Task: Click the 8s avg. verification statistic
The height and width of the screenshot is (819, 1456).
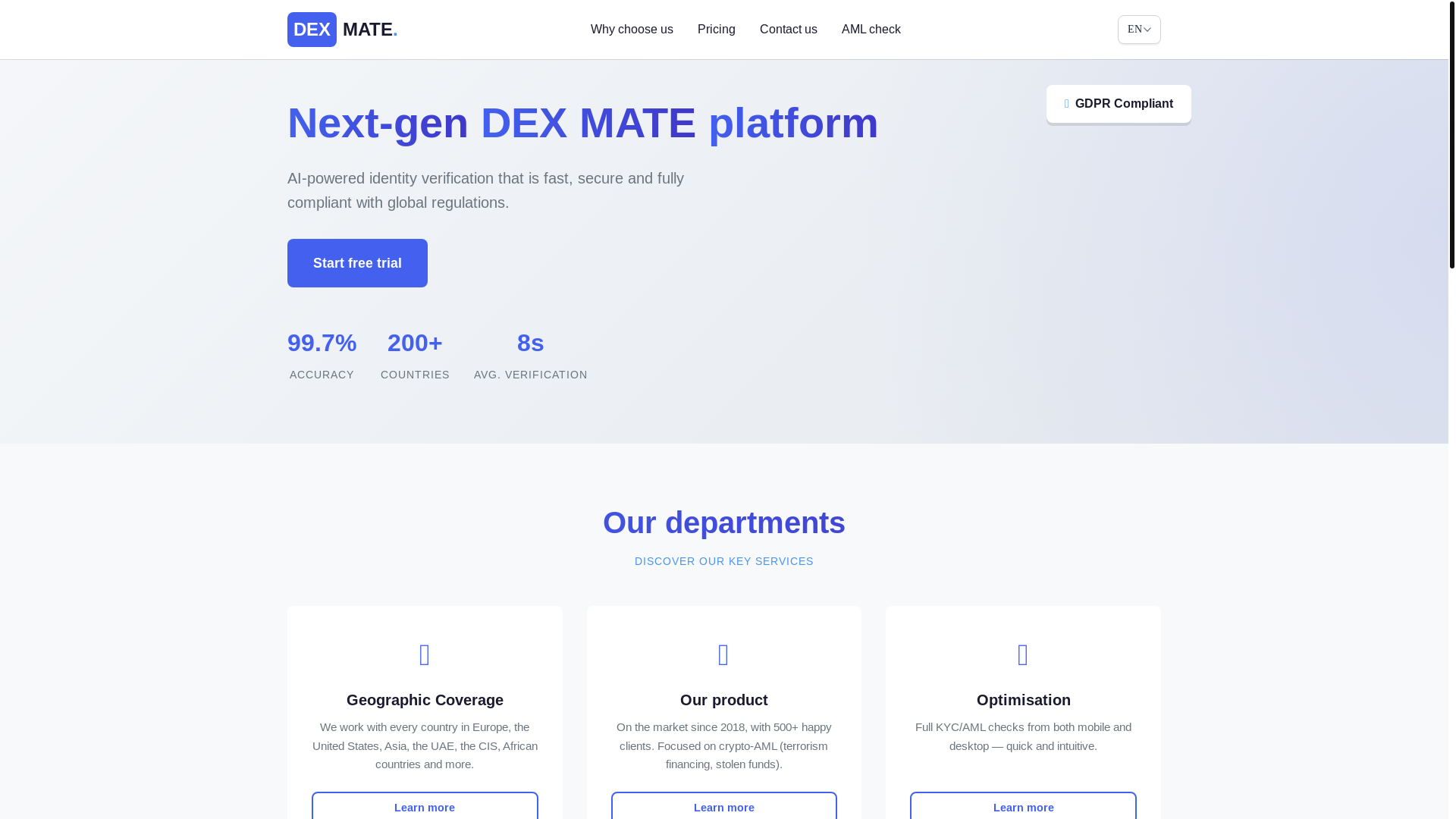Action: point(530,355)
